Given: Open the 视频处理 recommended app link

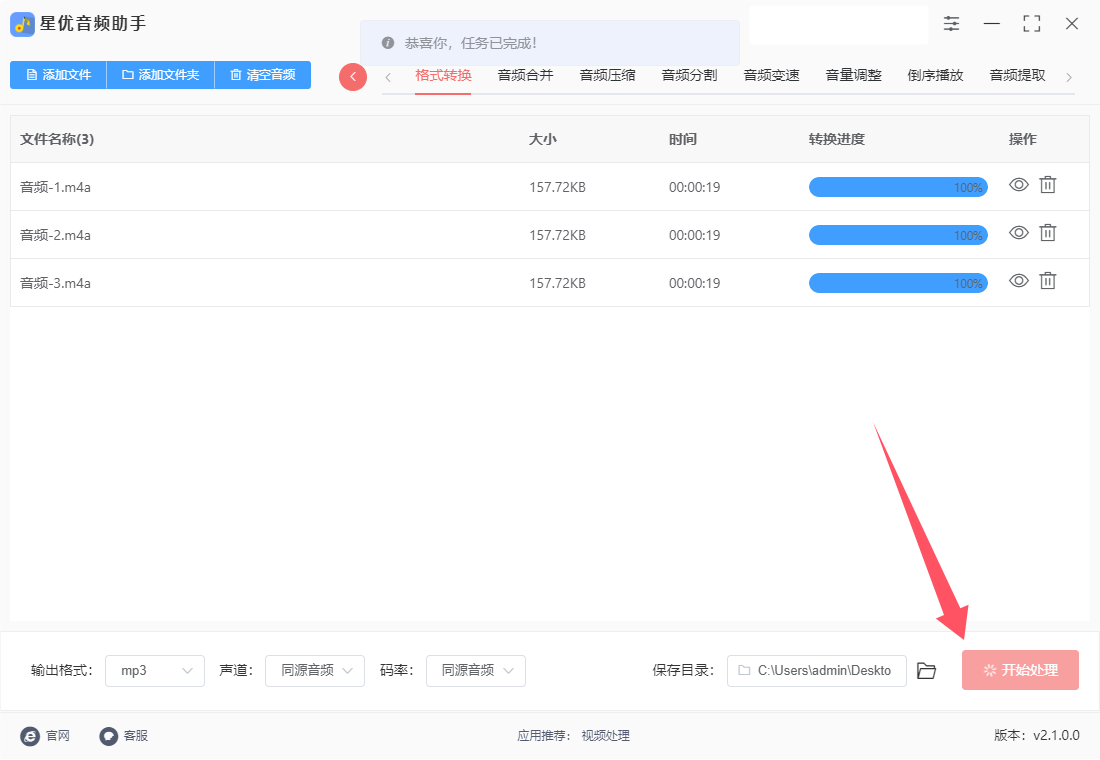Looking at the screenshot, I should (x=605, y=735).
